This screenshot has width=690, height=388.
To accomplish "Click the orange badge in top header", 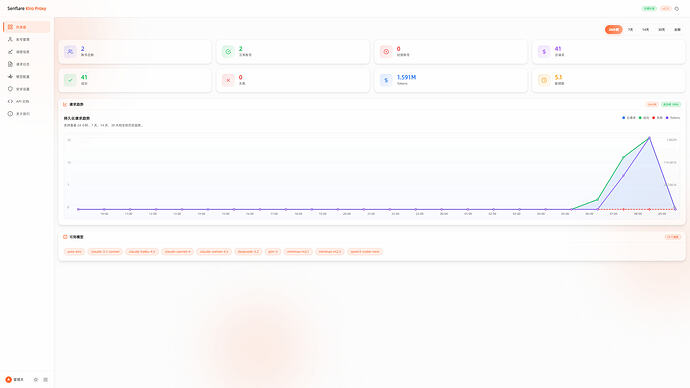I will [665, 8].
